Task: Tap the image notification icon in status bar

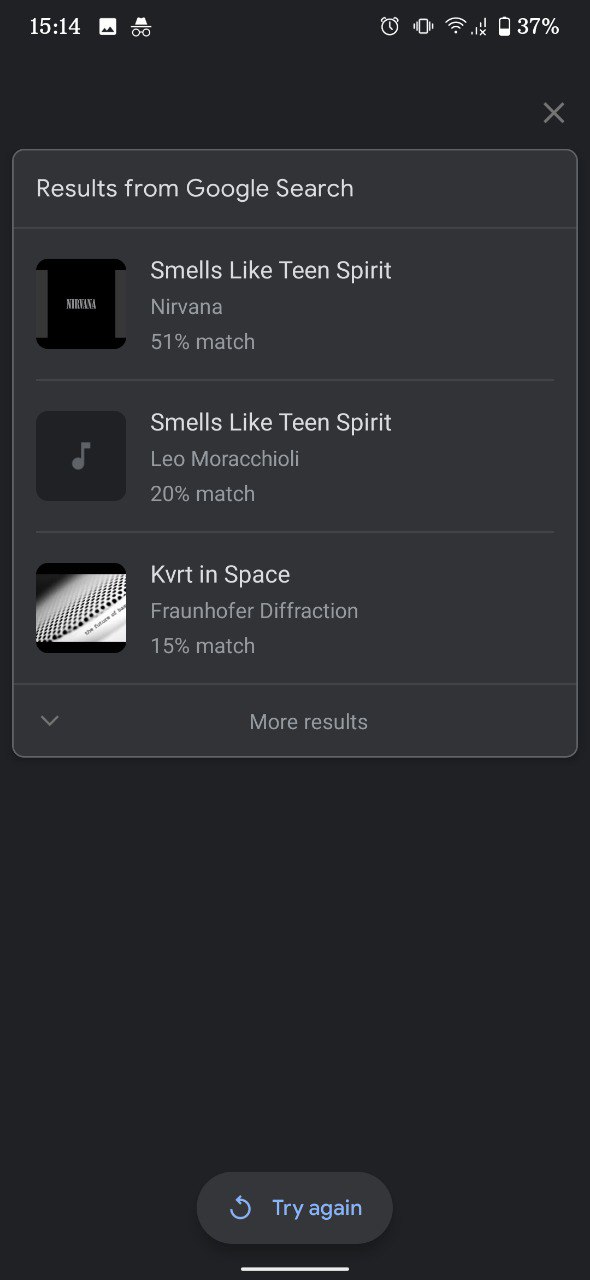Action: [x=108, y=27]
